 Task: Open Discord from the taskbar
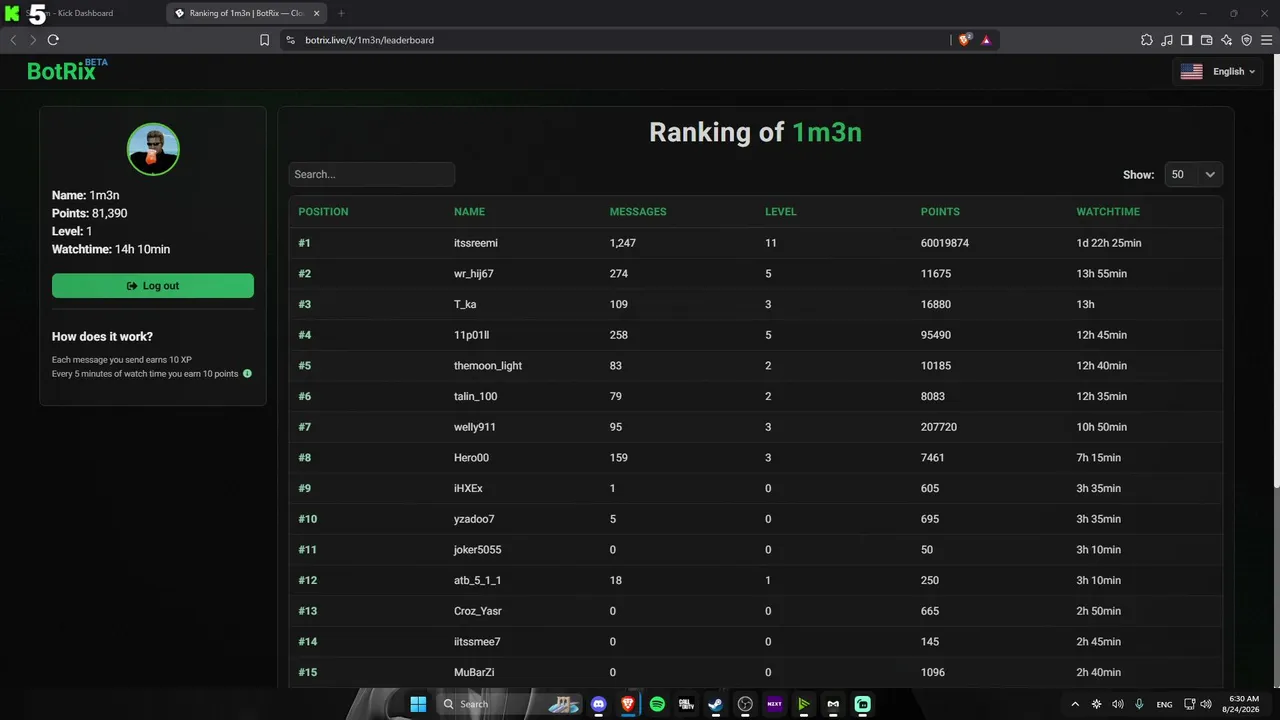(x=599, y=704)
